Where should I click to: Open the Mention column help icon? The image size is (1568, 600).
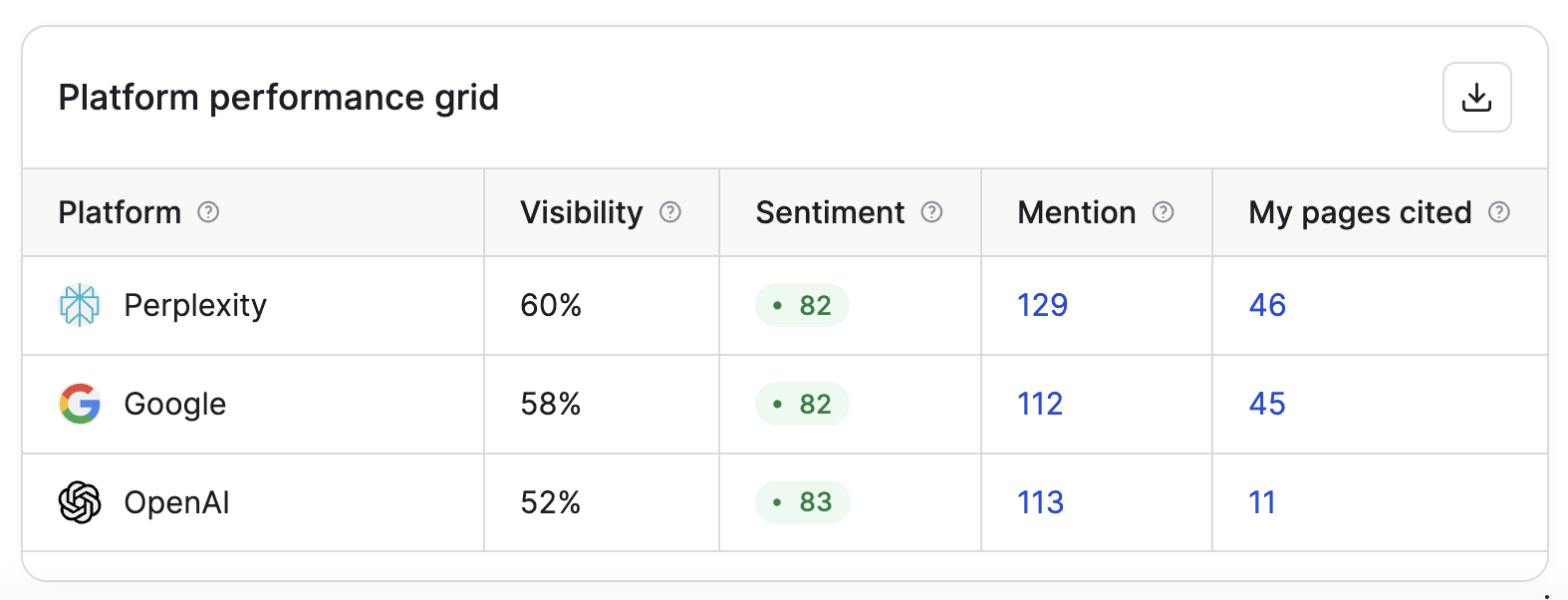click(x=1163, y=212)
